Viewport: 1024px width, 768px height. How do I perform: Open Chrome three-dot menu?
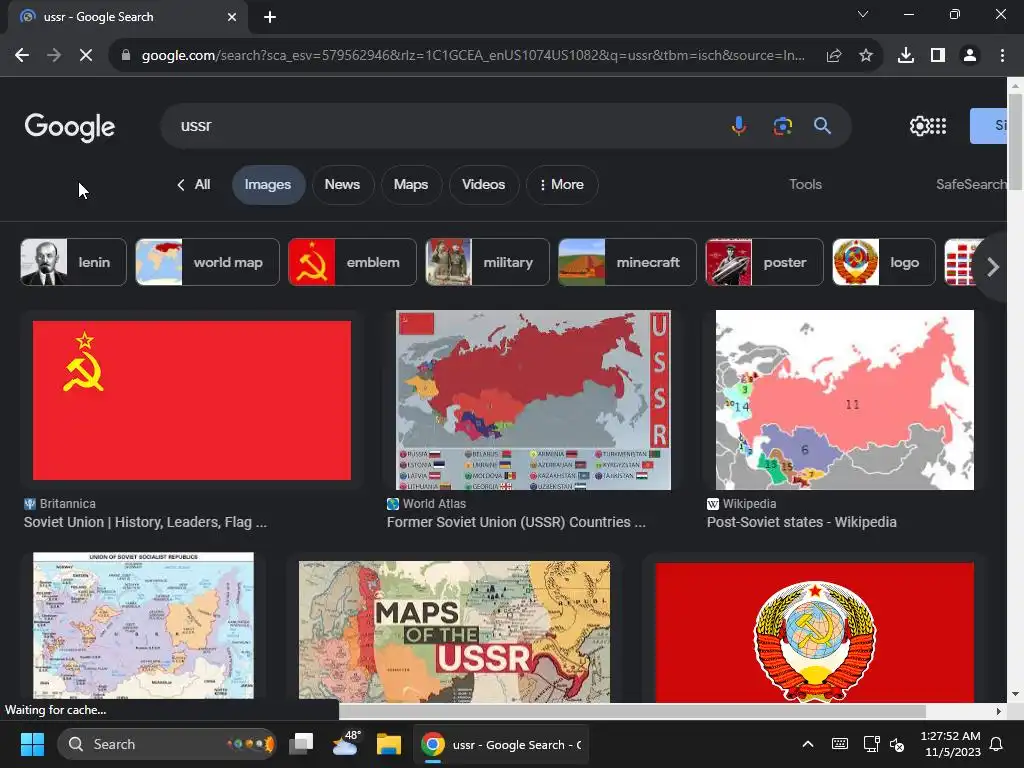1002,56
